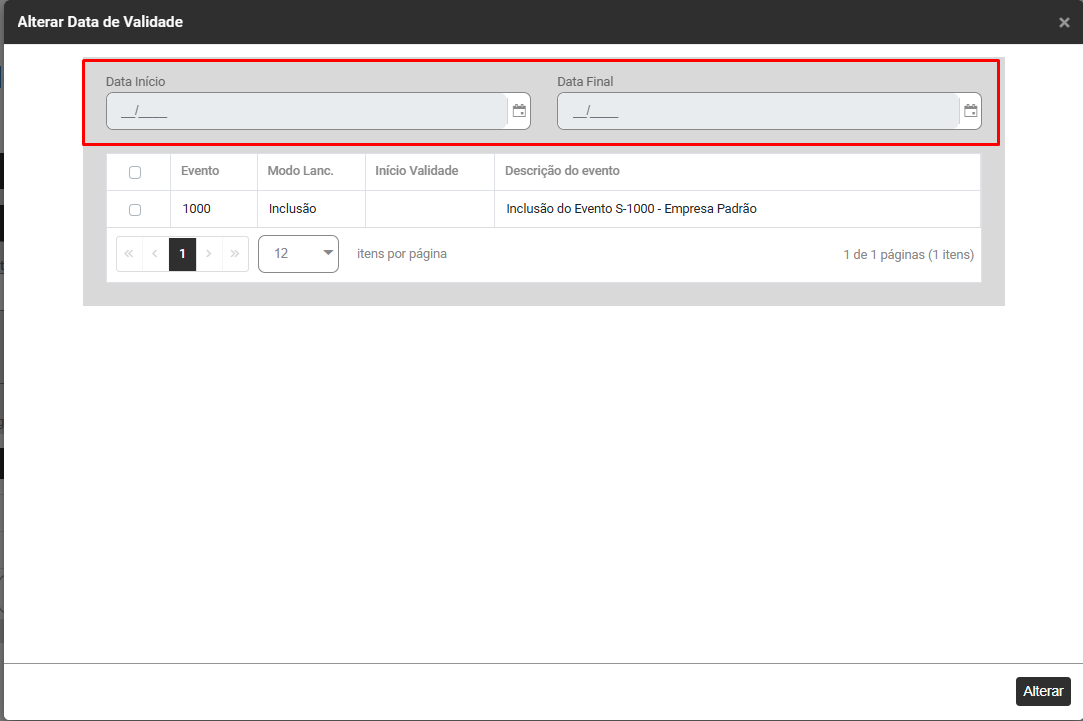Image resolution: width=1083 pixels, height=721 pixels.
Task: Select page 1 in the pagination
Action: [x=182, y=254]
